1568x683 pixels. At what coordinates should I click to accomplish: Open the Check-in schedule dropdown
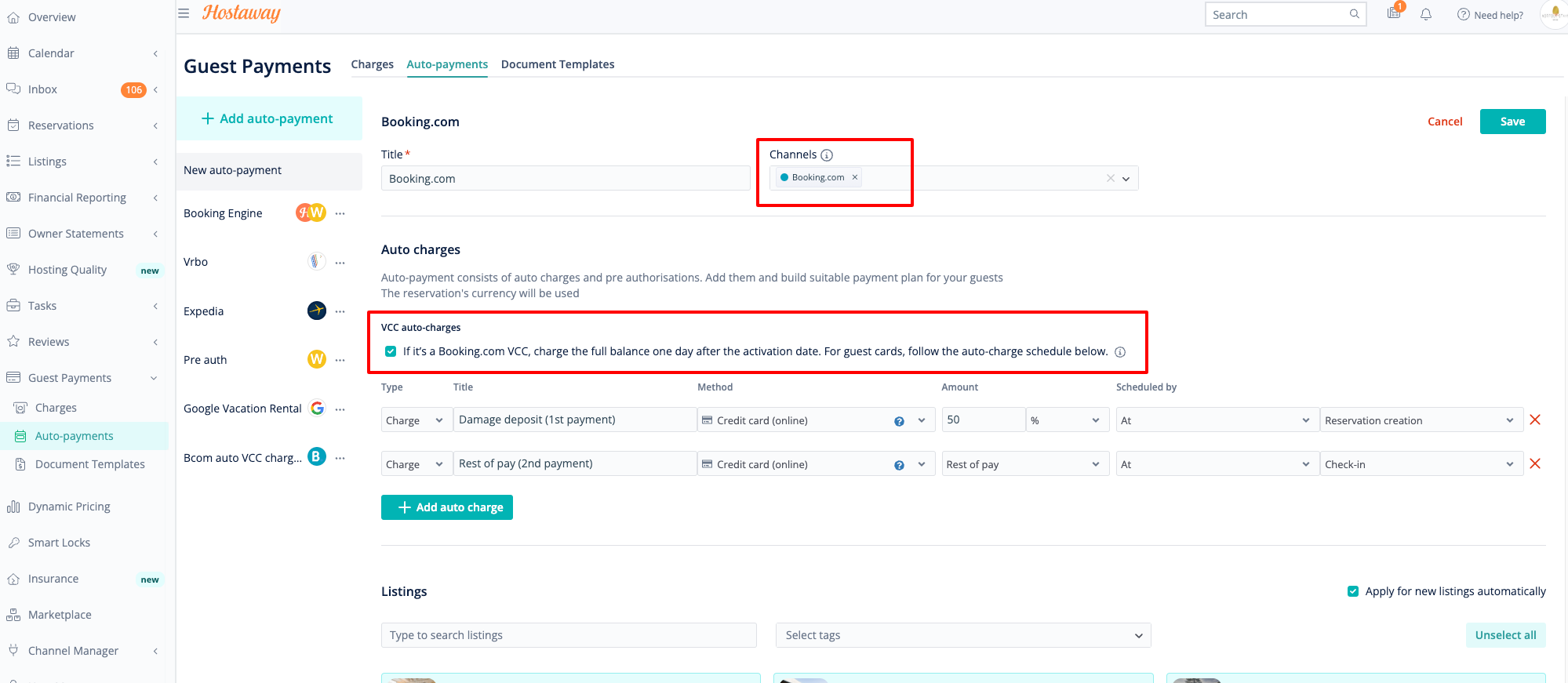(1421, 464)
